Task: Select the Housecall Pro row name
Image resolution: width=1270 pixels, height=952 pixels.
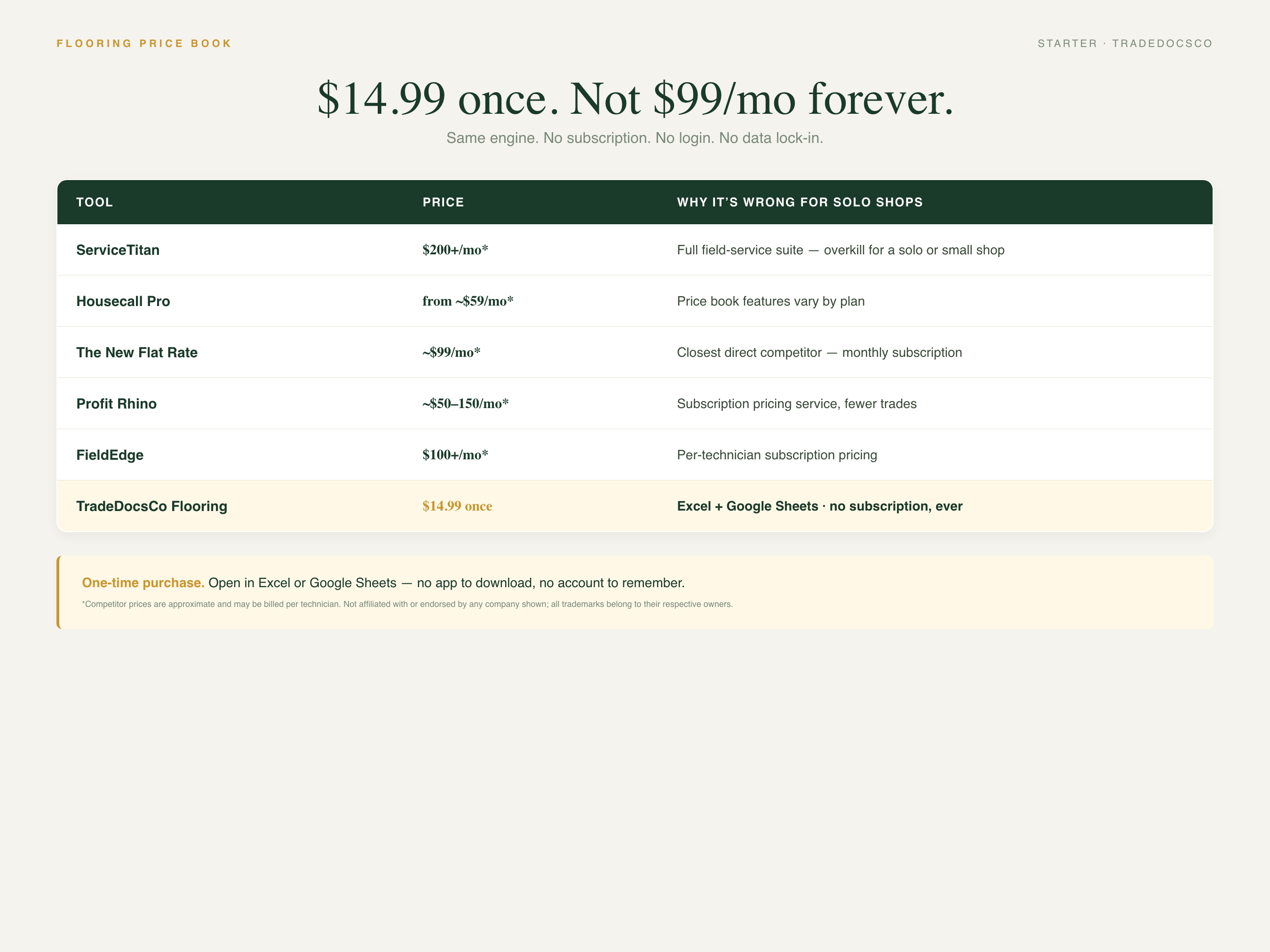Action: tap(123, 301)
